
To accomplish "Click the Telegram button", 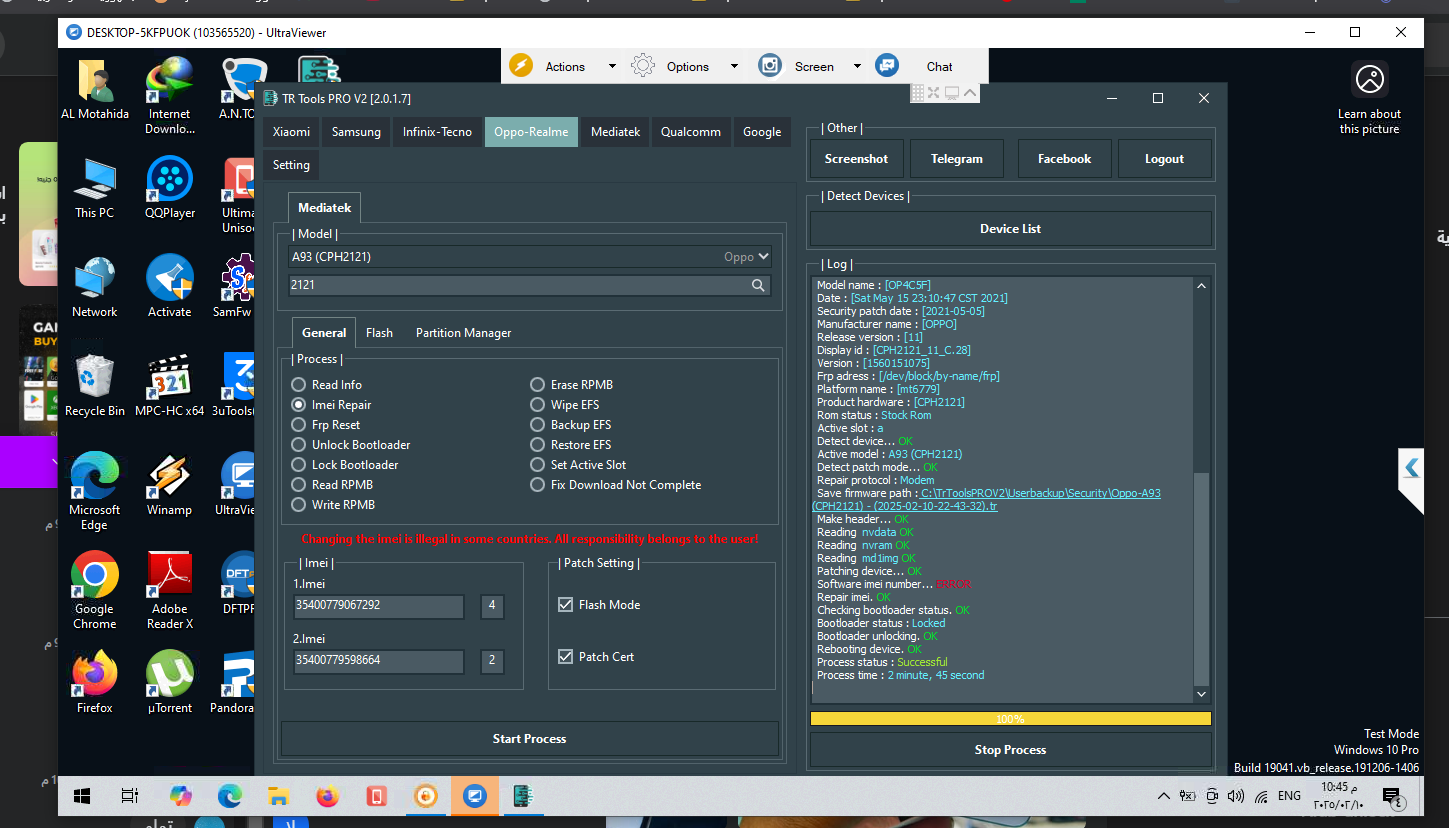I will (x=957, y=159).
